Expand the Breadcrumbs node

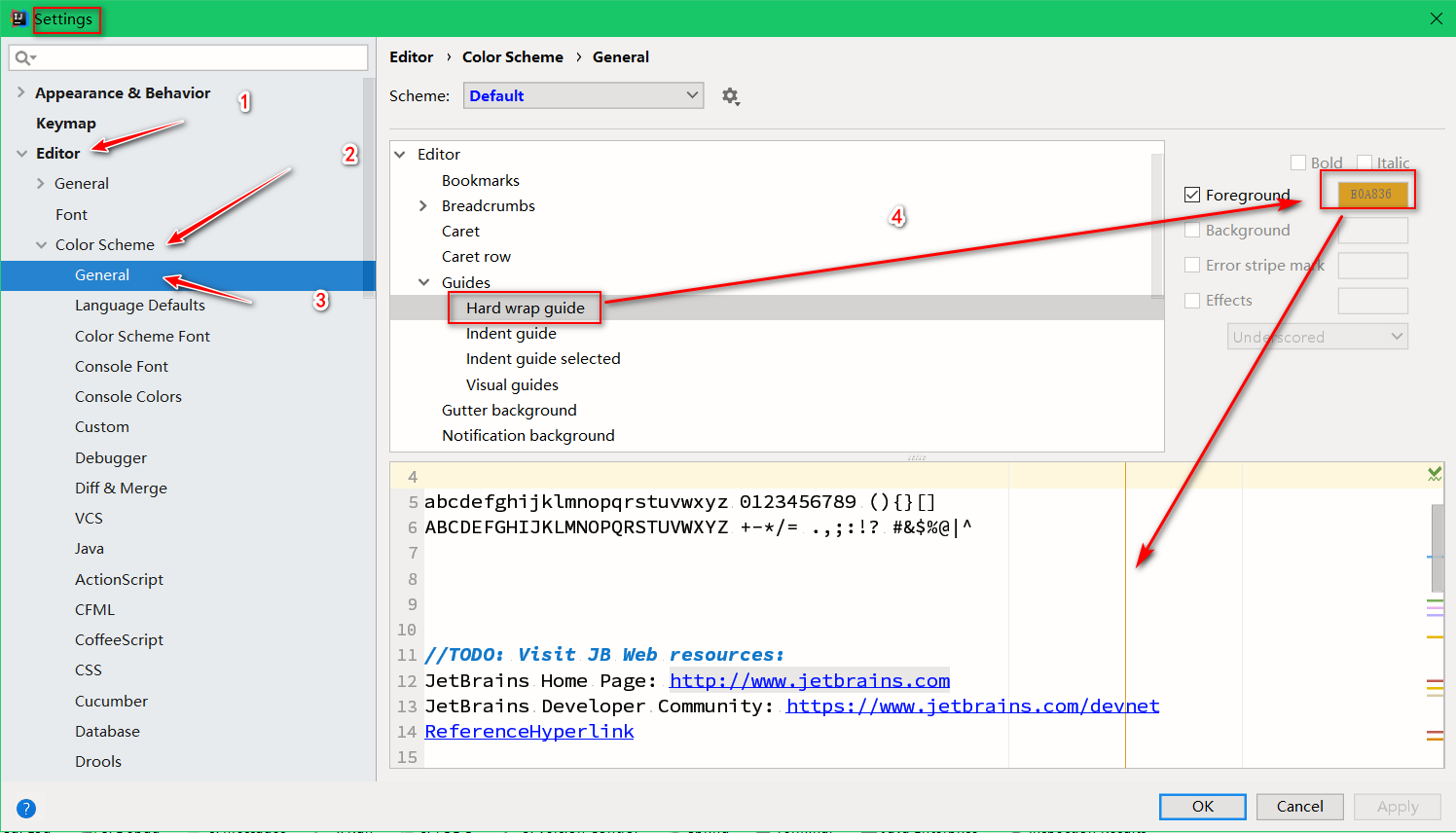[x=422, y=205]
